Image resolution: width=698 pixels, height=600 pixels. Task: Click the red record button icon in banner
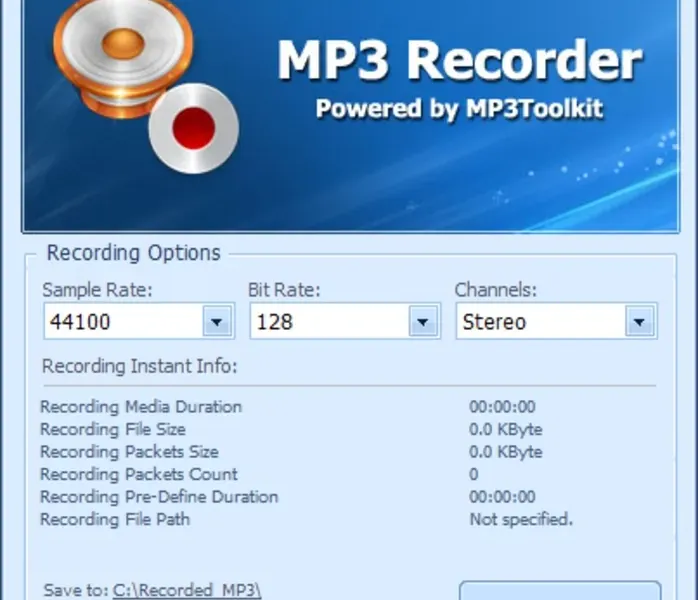tap(194, 128)
